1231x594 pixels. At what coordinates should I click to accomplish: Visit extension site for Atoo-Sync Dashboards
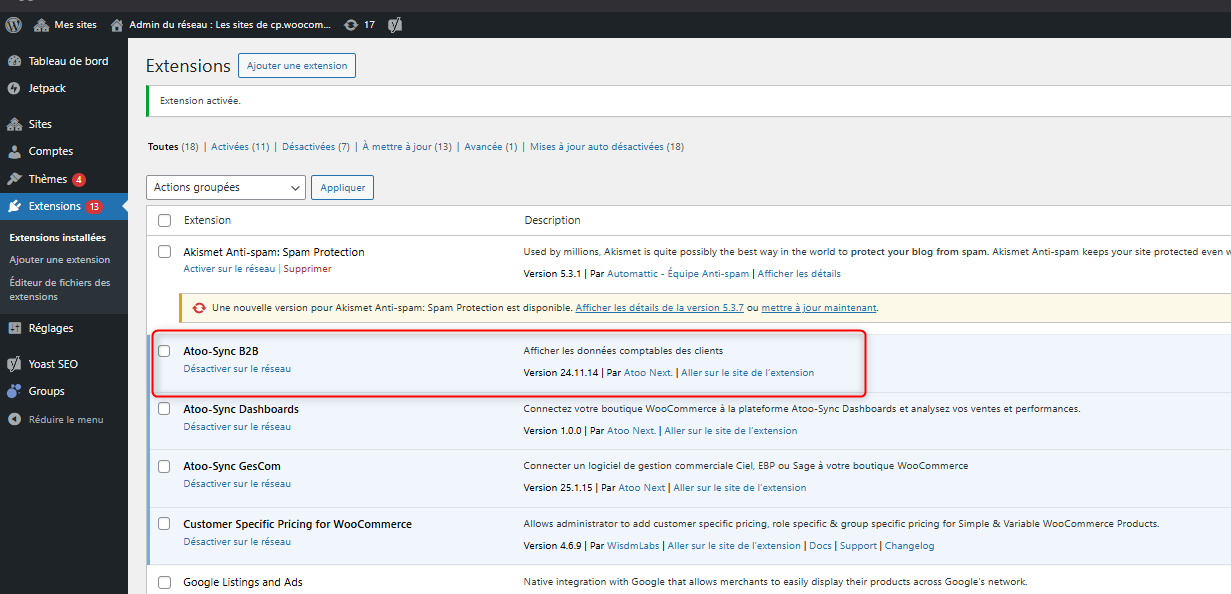731,431
